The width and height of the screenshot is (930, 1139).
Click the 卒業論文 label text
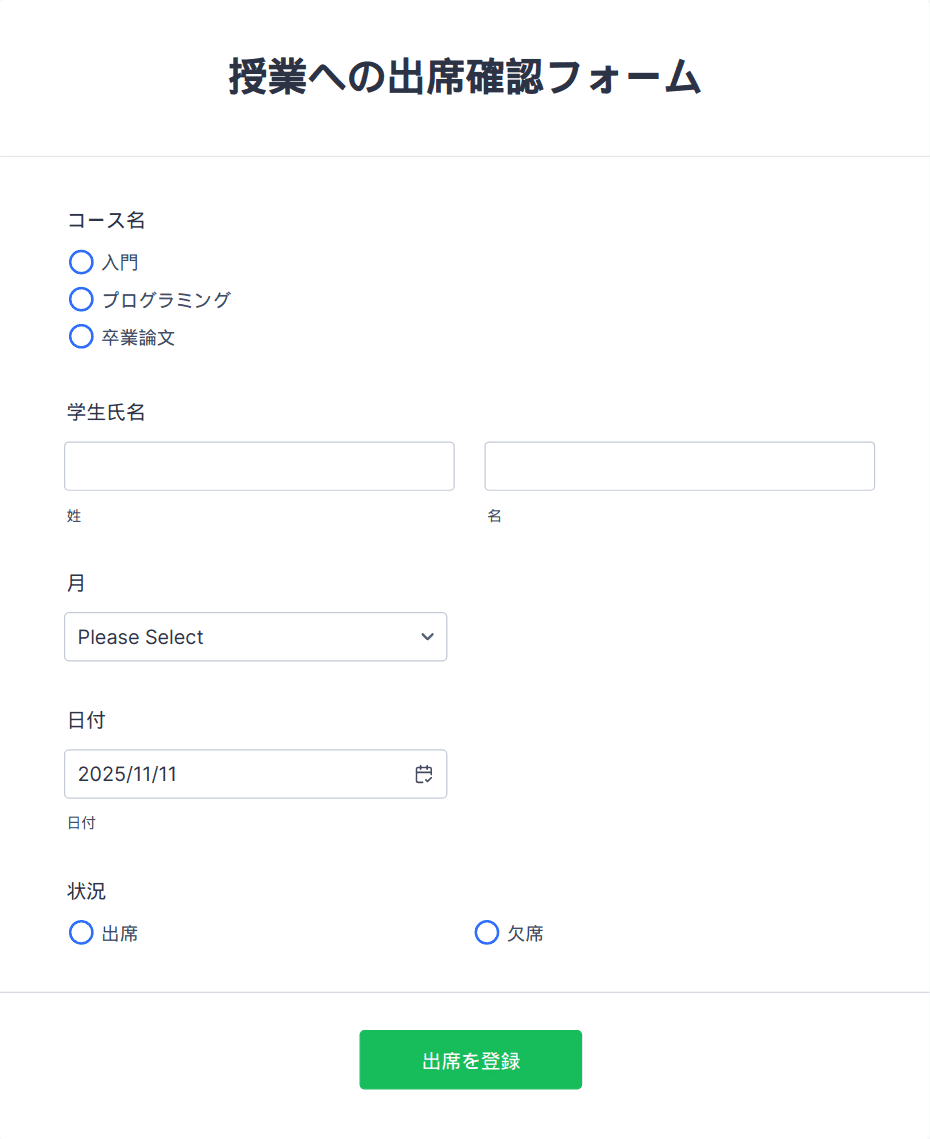point(138,338)
